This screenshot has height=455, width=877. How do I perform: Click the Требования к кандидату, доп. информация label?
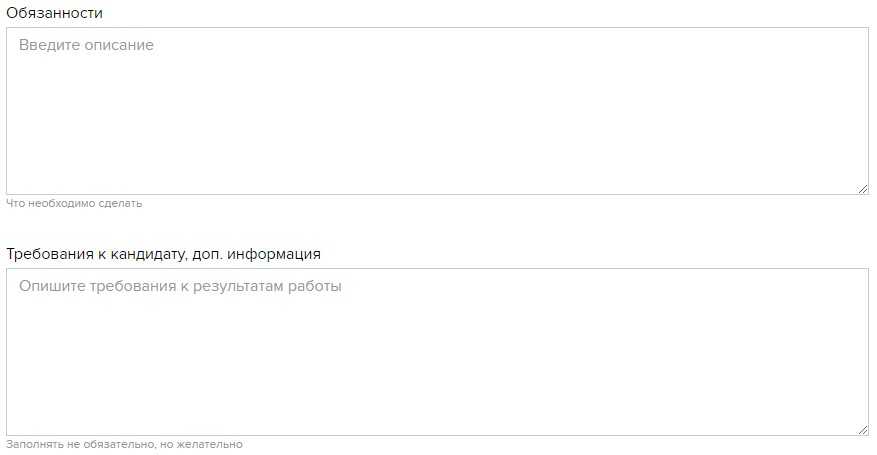(163, 254)
